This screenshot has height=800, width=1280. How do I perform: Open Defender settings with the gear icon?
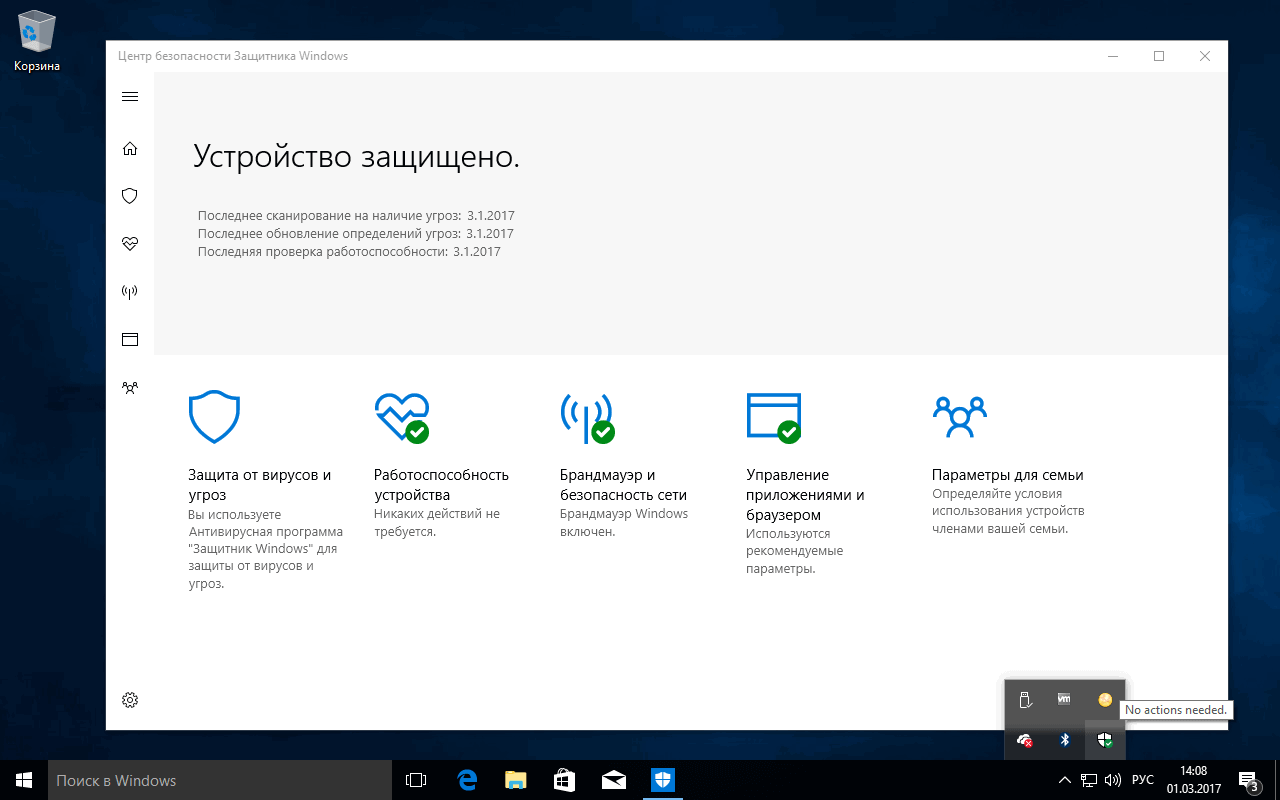coord(129,700)
